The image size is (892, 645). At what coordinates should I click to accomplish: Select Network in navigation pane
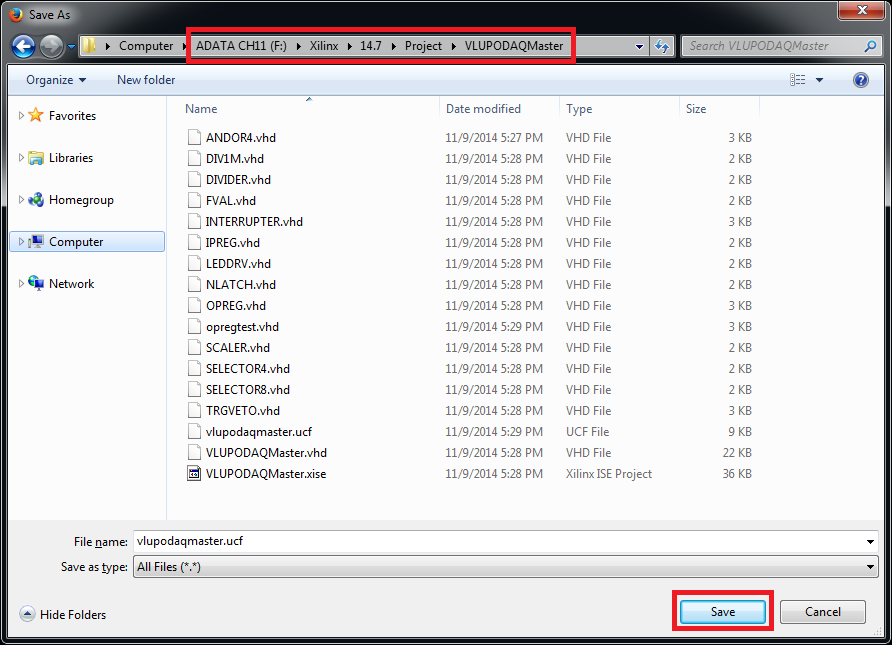pyautogui.click(x=71, y=284)
